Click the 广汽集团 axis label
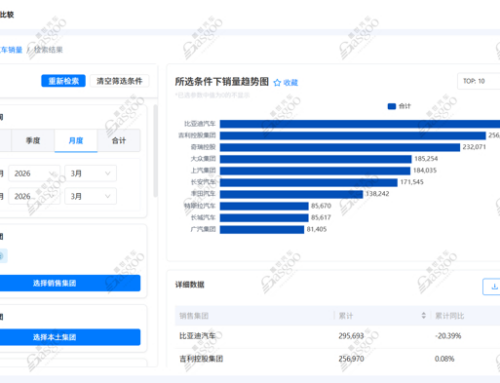This screenshot has height=383, width=500. pos(203,229)
